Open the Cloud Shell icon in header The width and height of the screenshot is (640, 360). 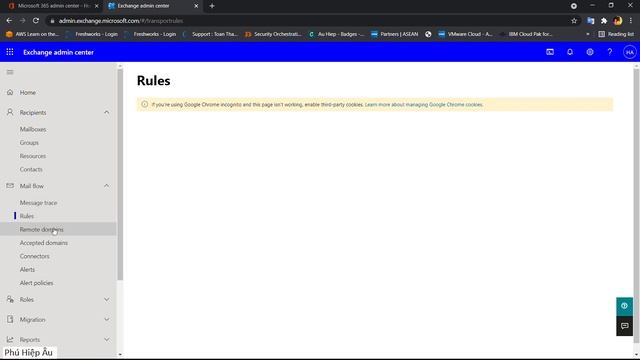(550, 52)
